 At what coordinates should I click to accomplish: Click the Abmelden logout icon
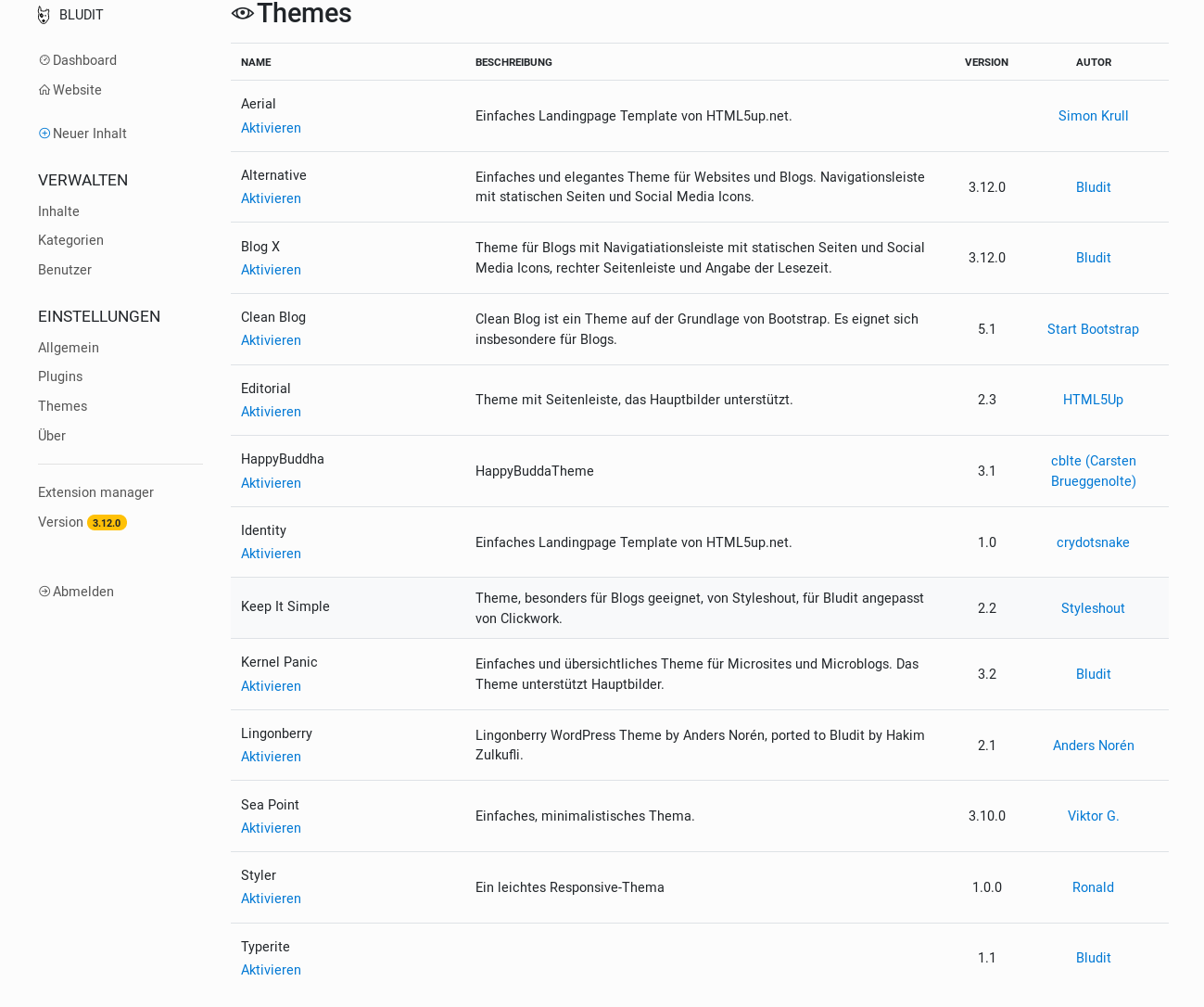[x=44, y=592]
